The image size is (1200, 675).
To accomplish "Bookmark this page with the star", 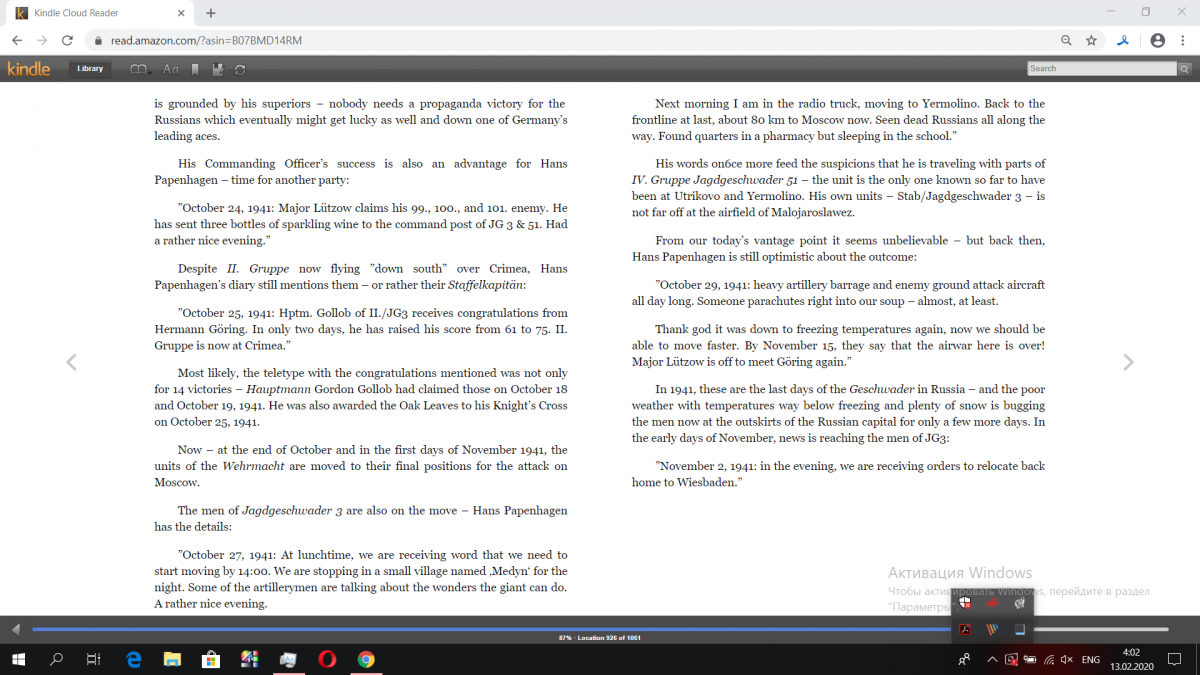I will pyautogui.click(x=1091, y=41).
